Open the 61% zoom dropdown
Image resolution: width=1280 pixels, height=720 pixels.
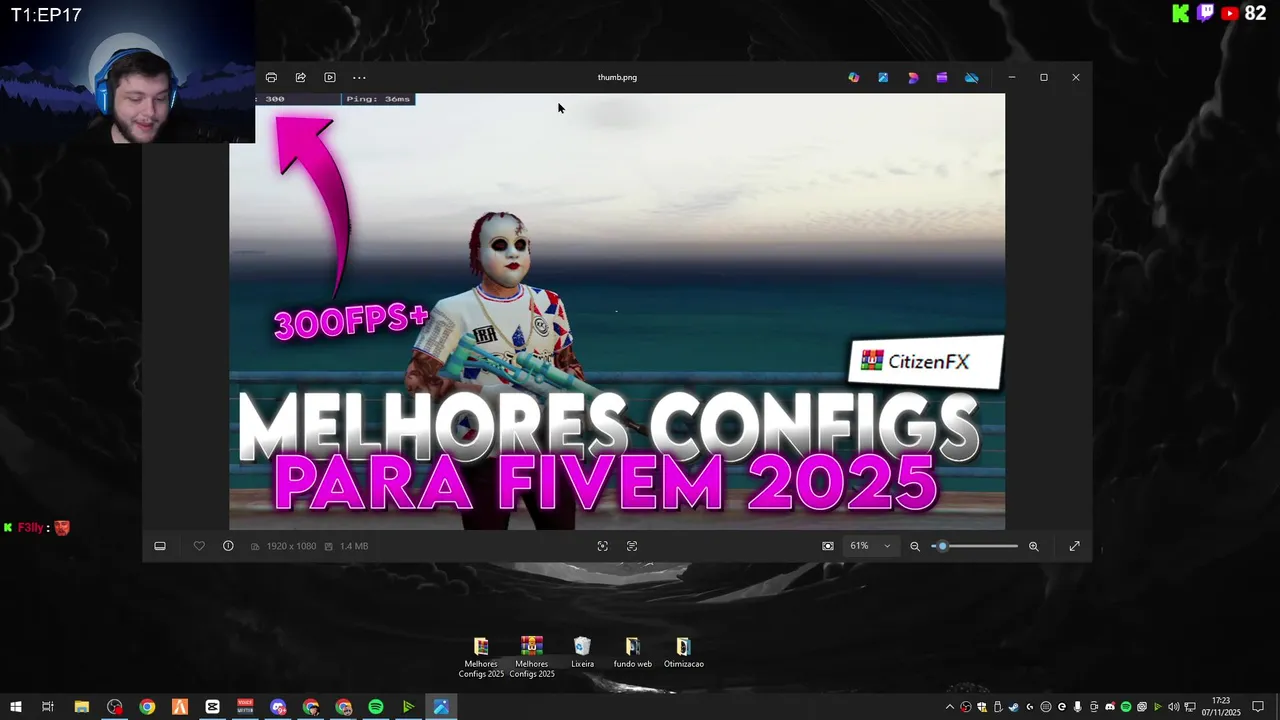coord(870,546)
